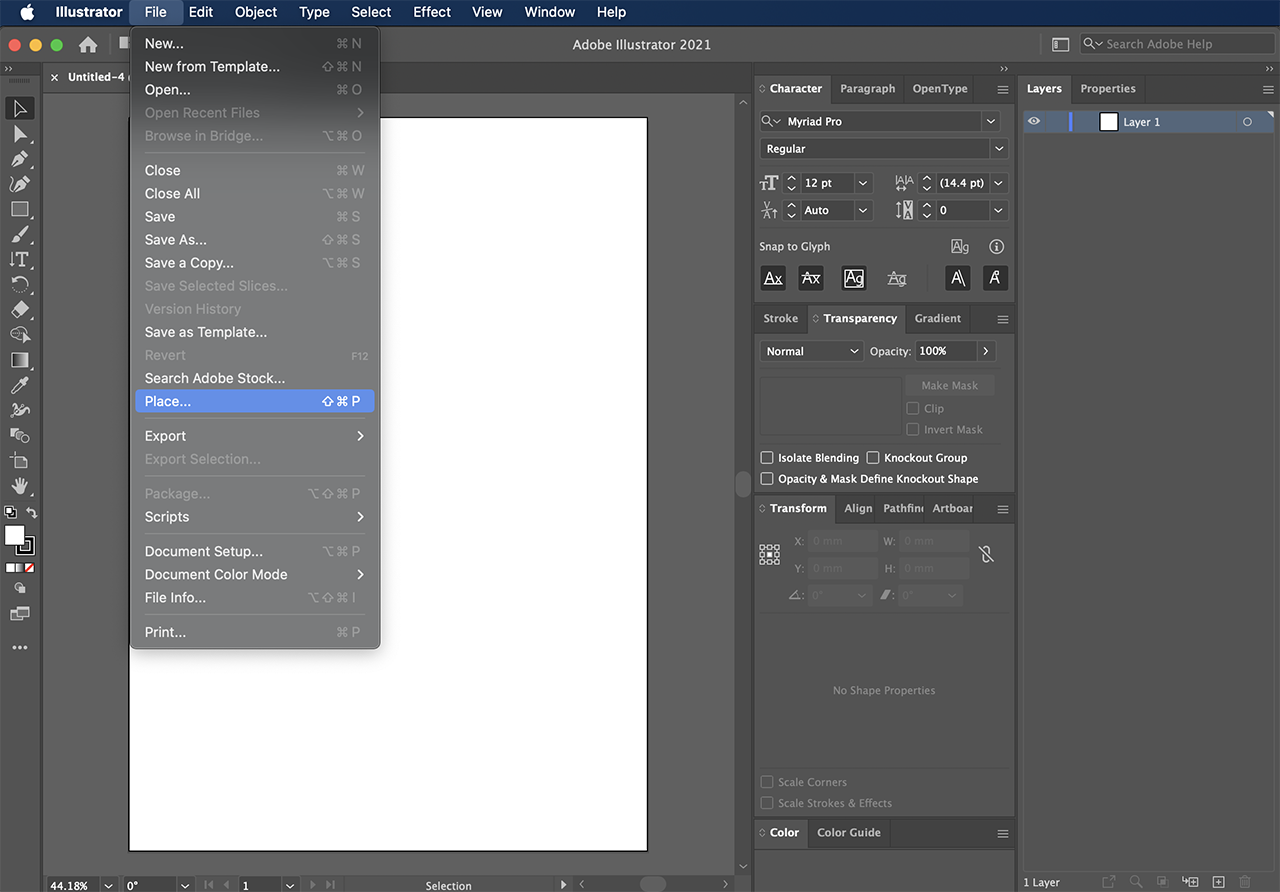Switch to the Paragraph tab
1280x892 pixels.
(867, 89)
